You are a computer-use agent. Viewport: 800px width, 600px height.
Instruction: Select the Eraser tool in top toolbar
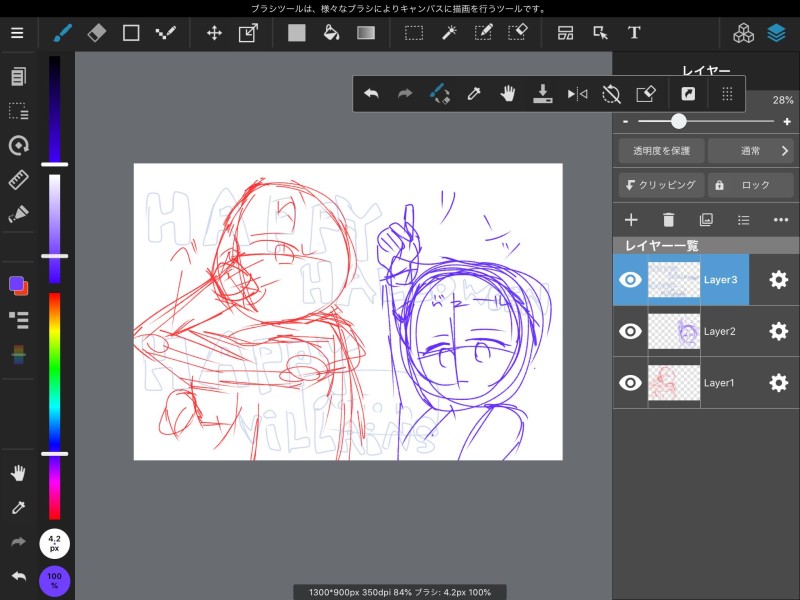click(x=96, y=33)
